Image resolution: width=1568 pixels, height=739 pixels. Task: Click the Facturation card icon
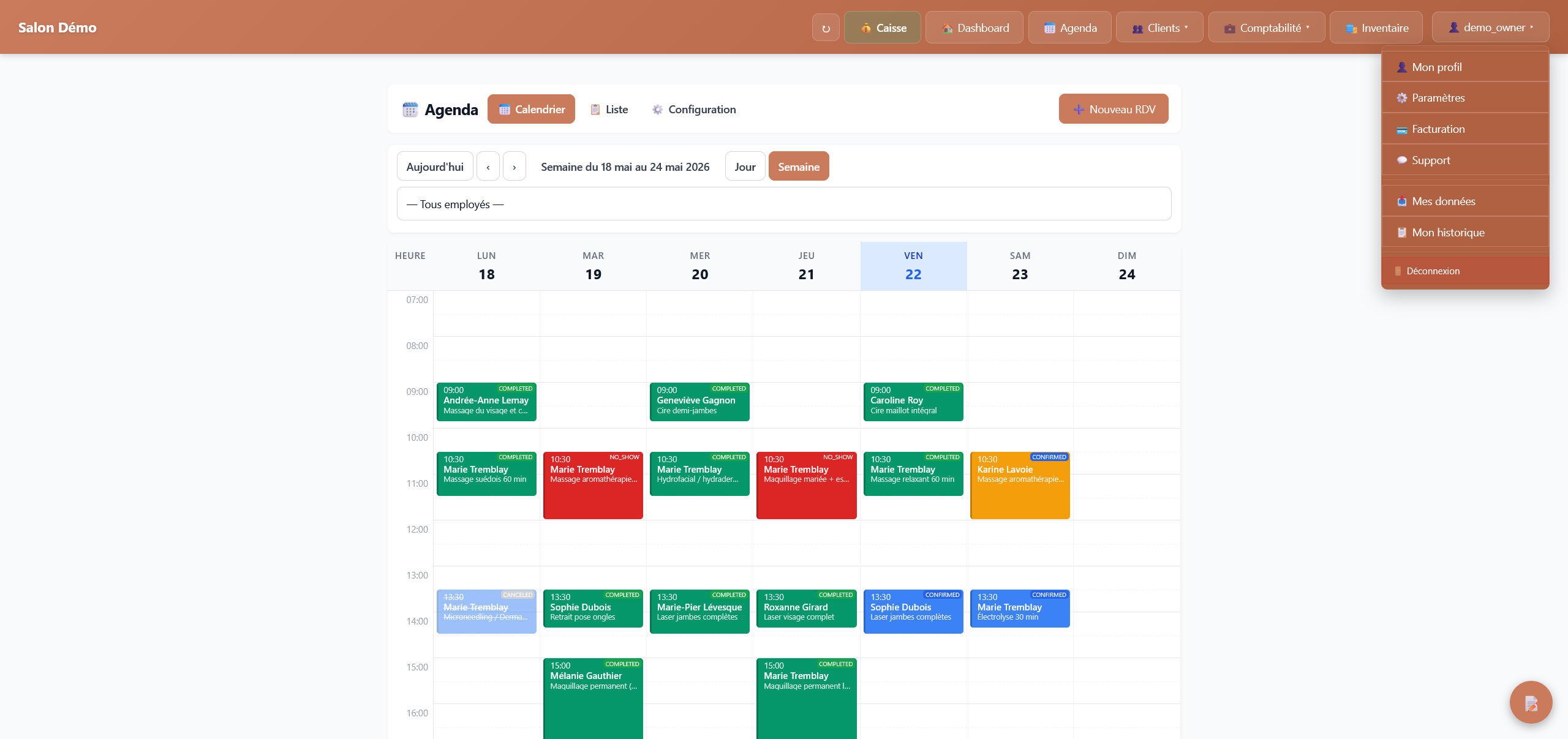(x=1401, y=130)
